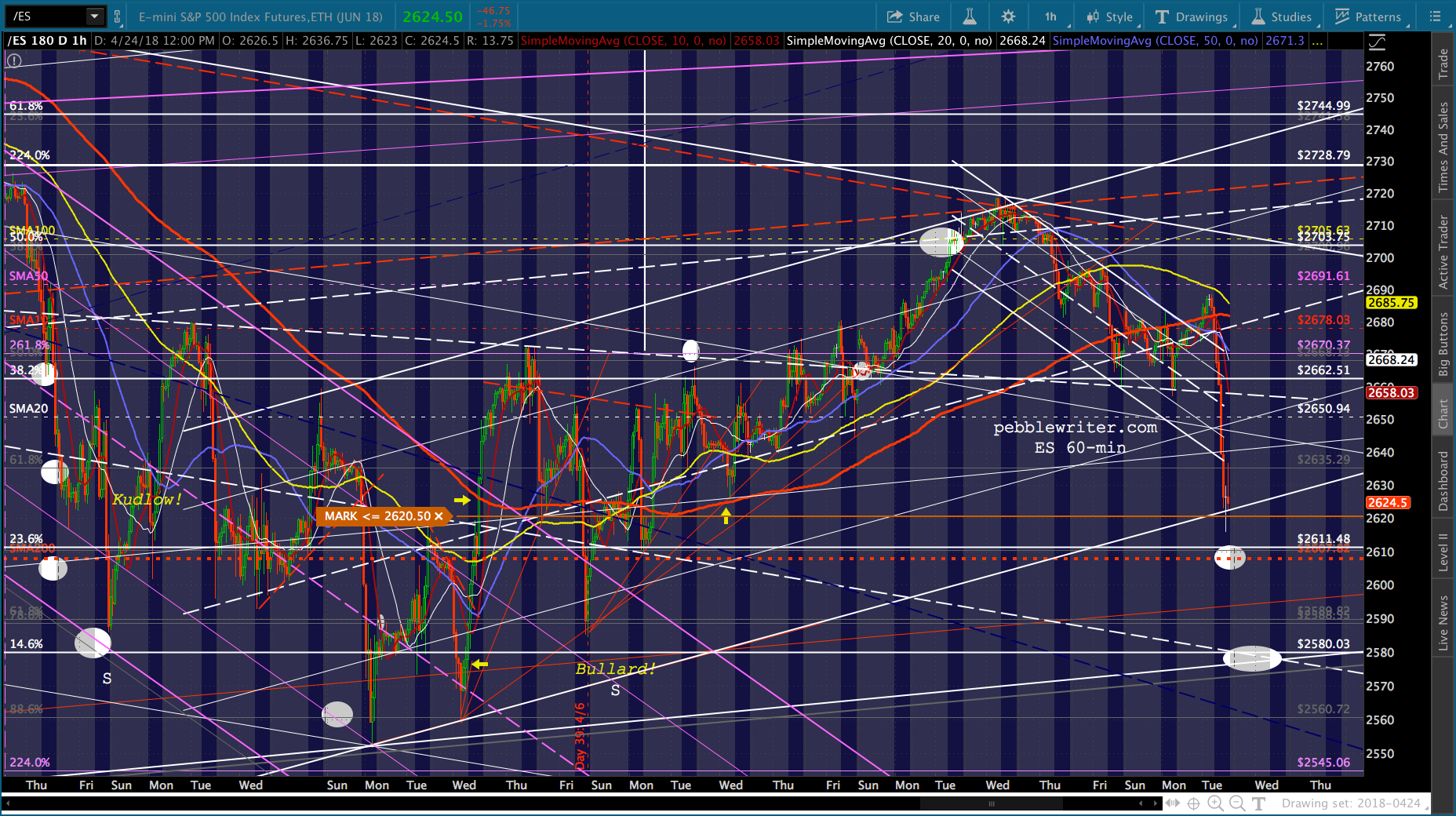1456x816 pixels.
Task: Open the Trade side tab
Action: point(1443,64)
